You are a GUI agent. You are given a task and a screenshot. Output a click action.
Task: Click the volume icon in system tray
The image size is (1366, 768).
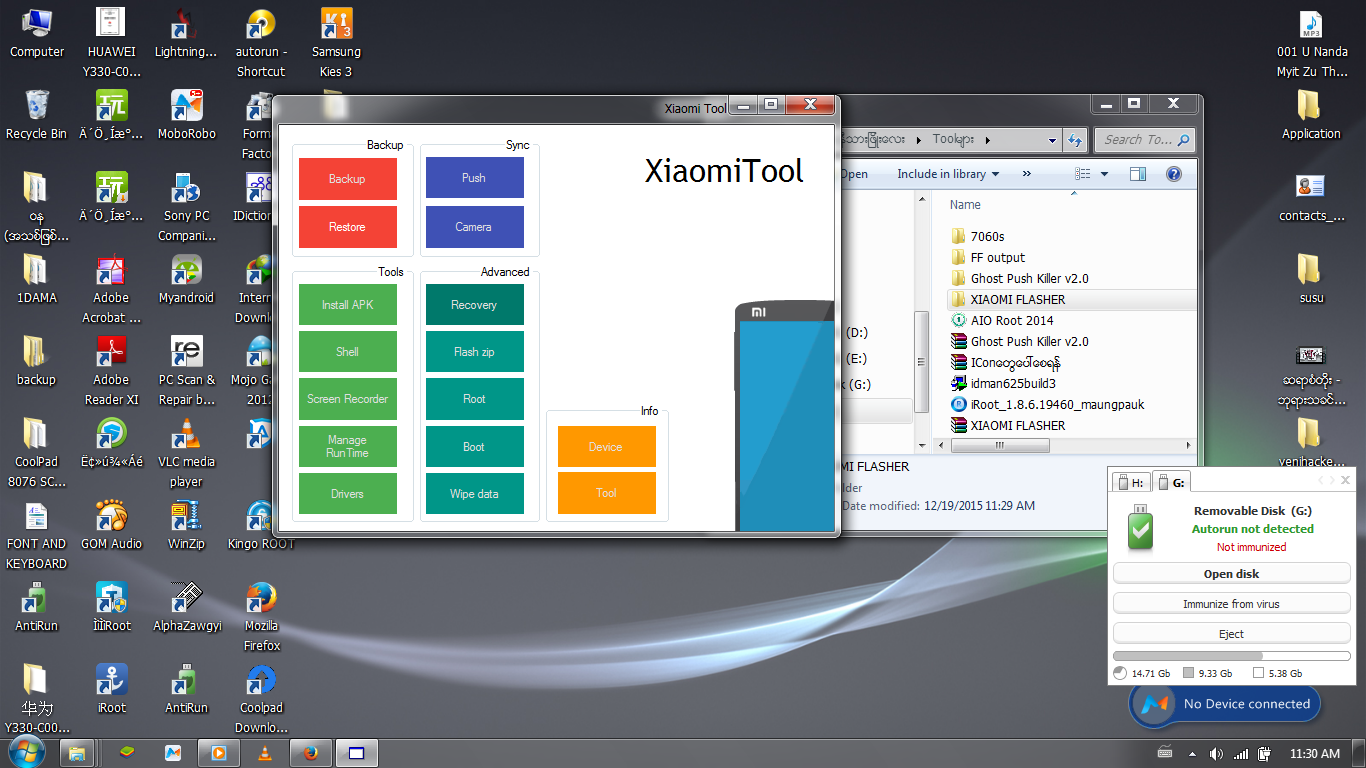1216,753
